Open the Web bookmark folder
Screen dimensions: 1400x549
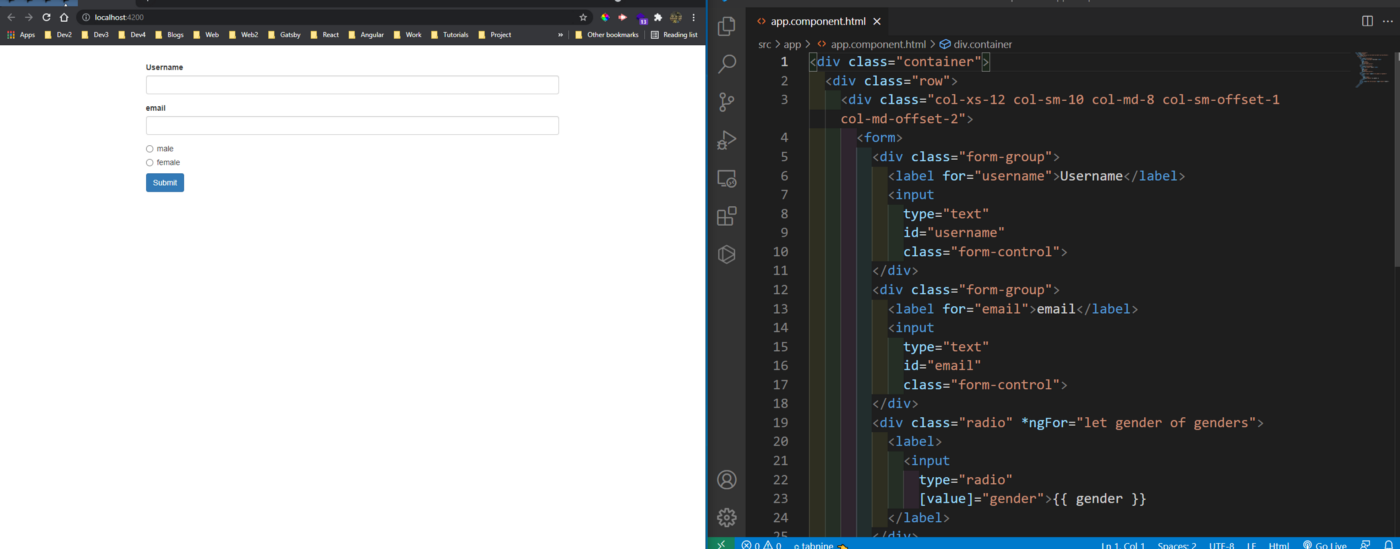(205, 35)
